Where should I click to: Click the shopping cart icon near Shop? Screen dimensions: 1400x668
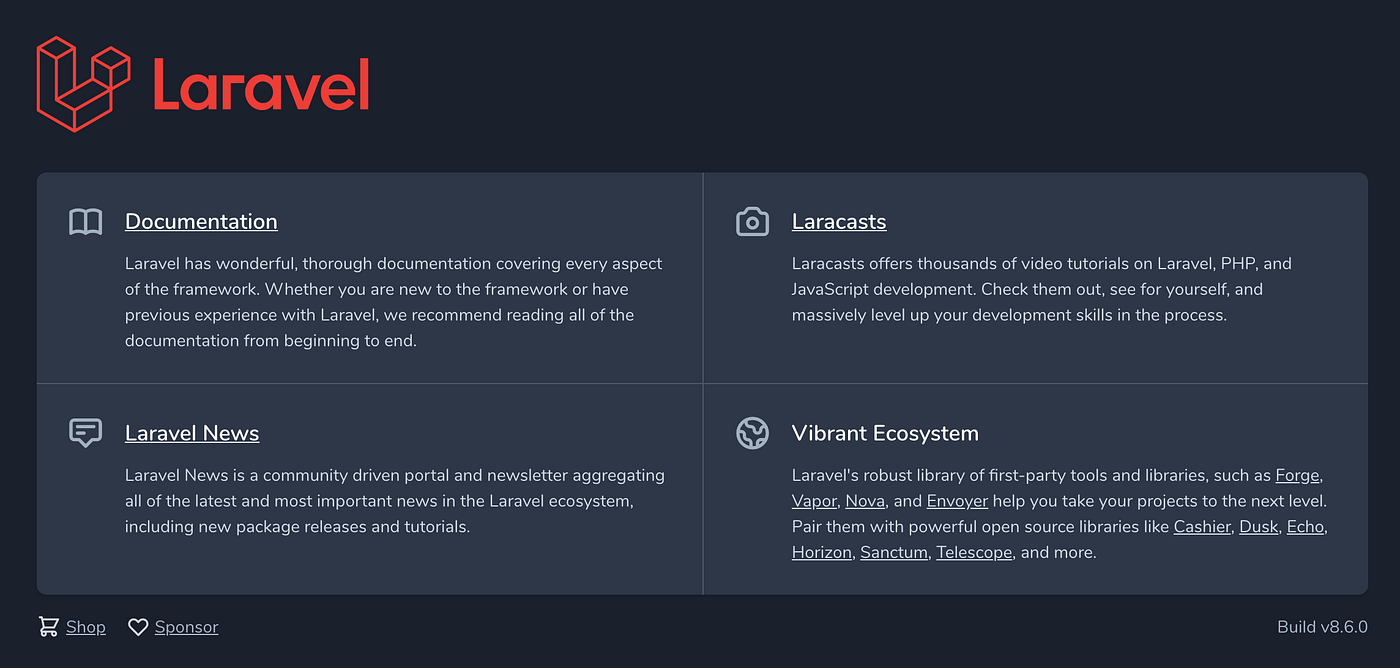47,626
